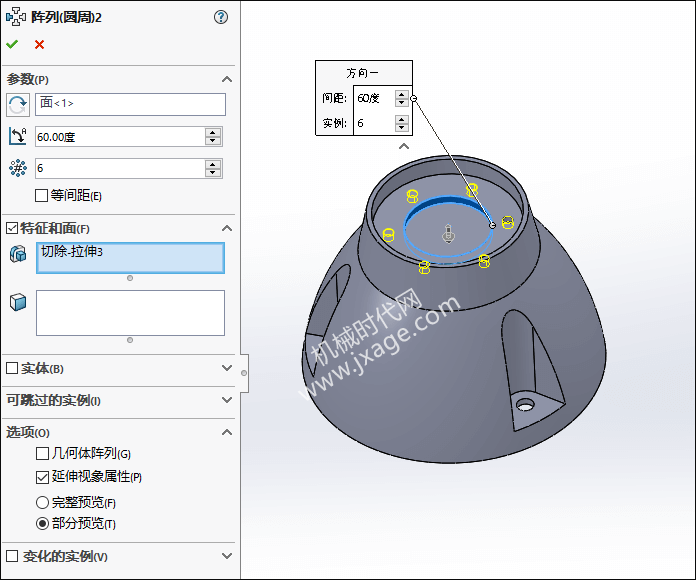The height and width of the screenshot is (580, 696).
Task: Reverse the pattern direction button
Action: tap(18, 105)
